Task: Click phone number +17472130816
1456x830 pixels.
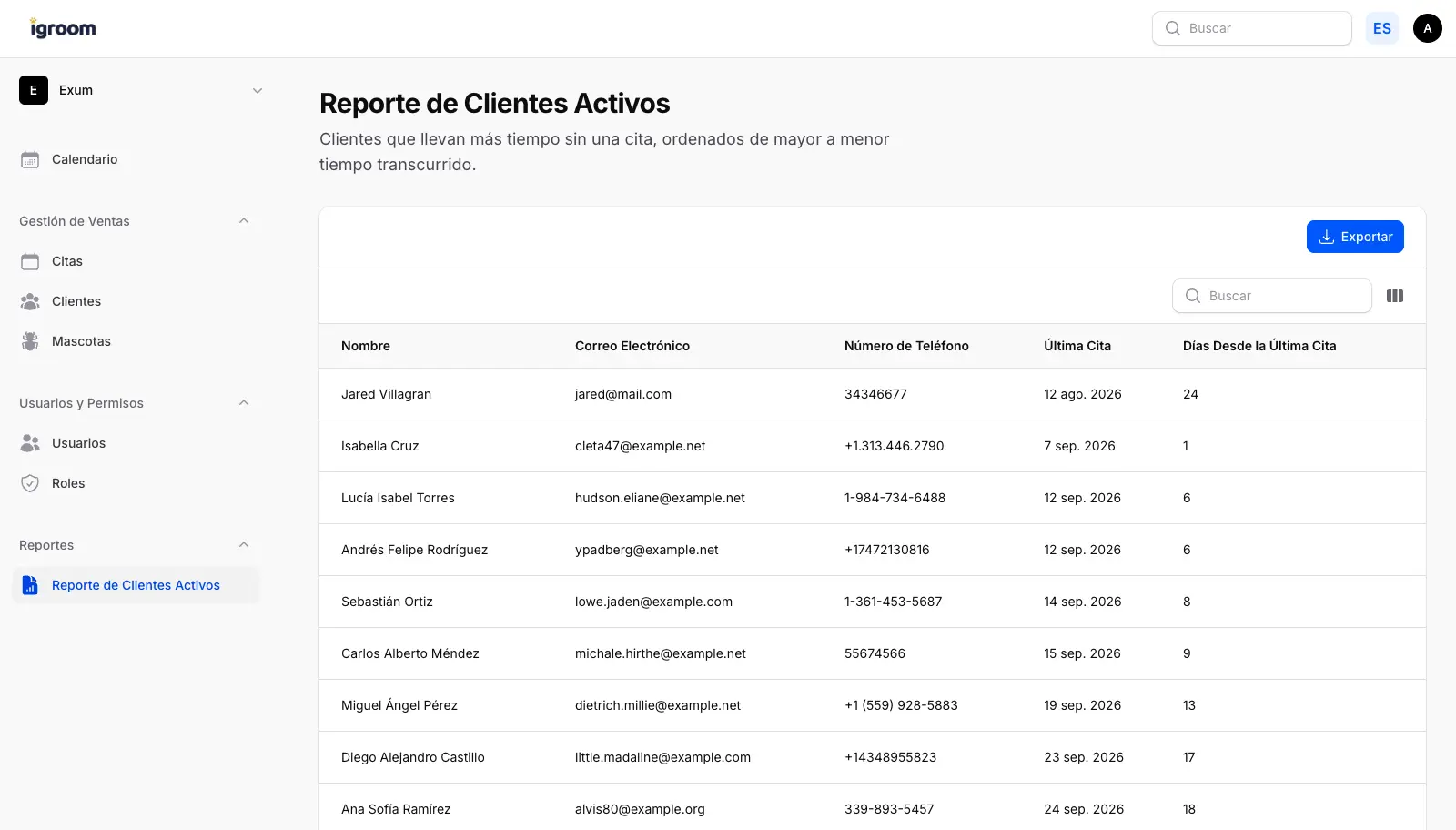Action: (x=887, y=550)
